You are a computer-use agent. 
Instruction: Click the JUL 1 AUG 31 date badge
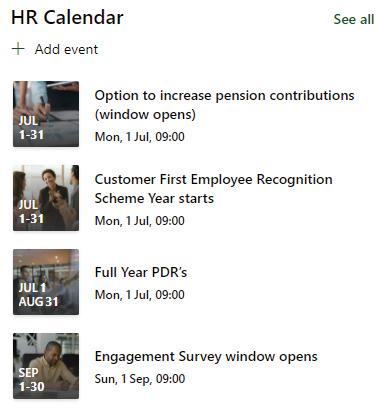click(x=38, y=295)
